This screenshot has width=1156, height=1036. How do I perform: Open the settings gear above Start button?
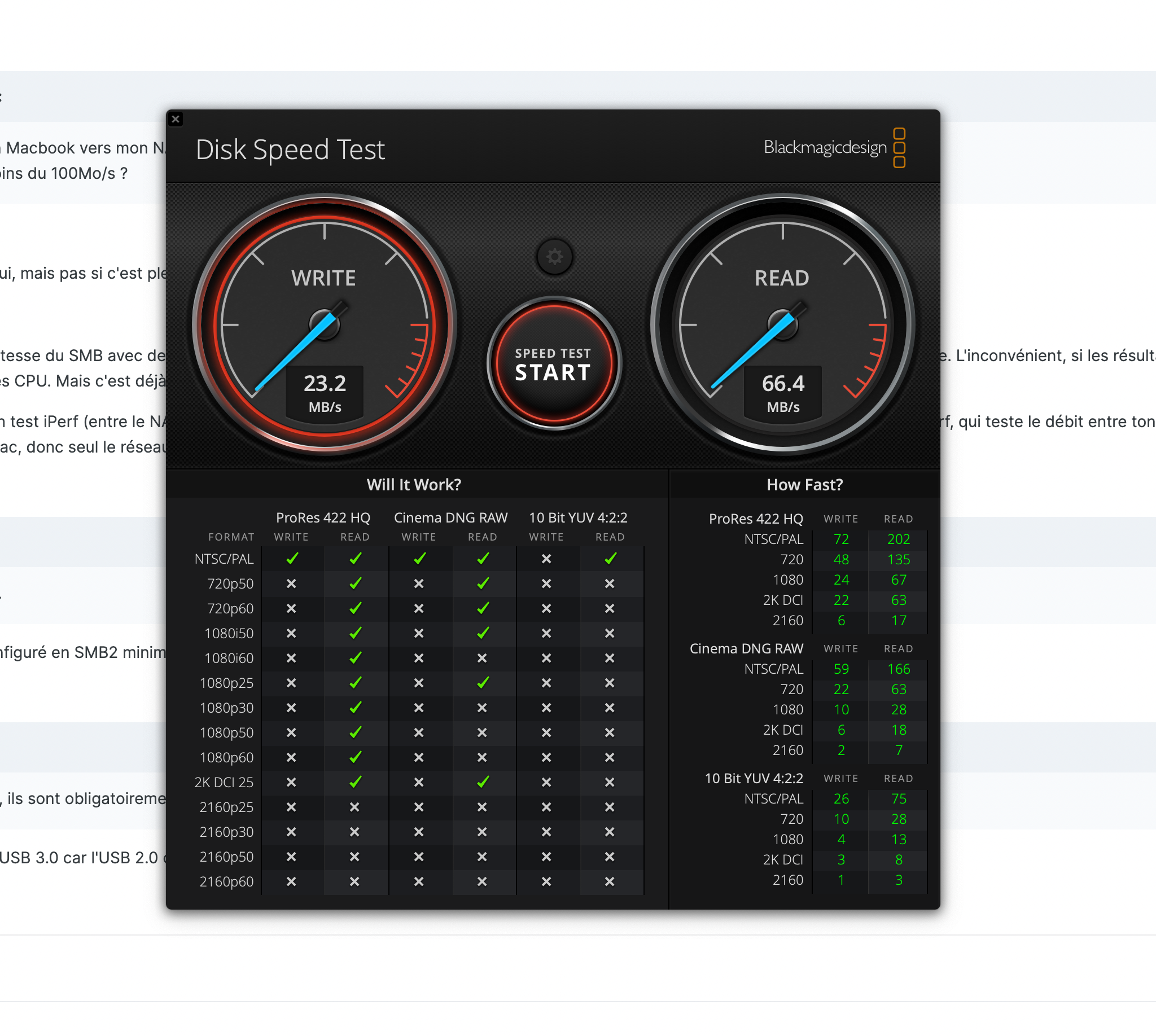click(555, 257)
